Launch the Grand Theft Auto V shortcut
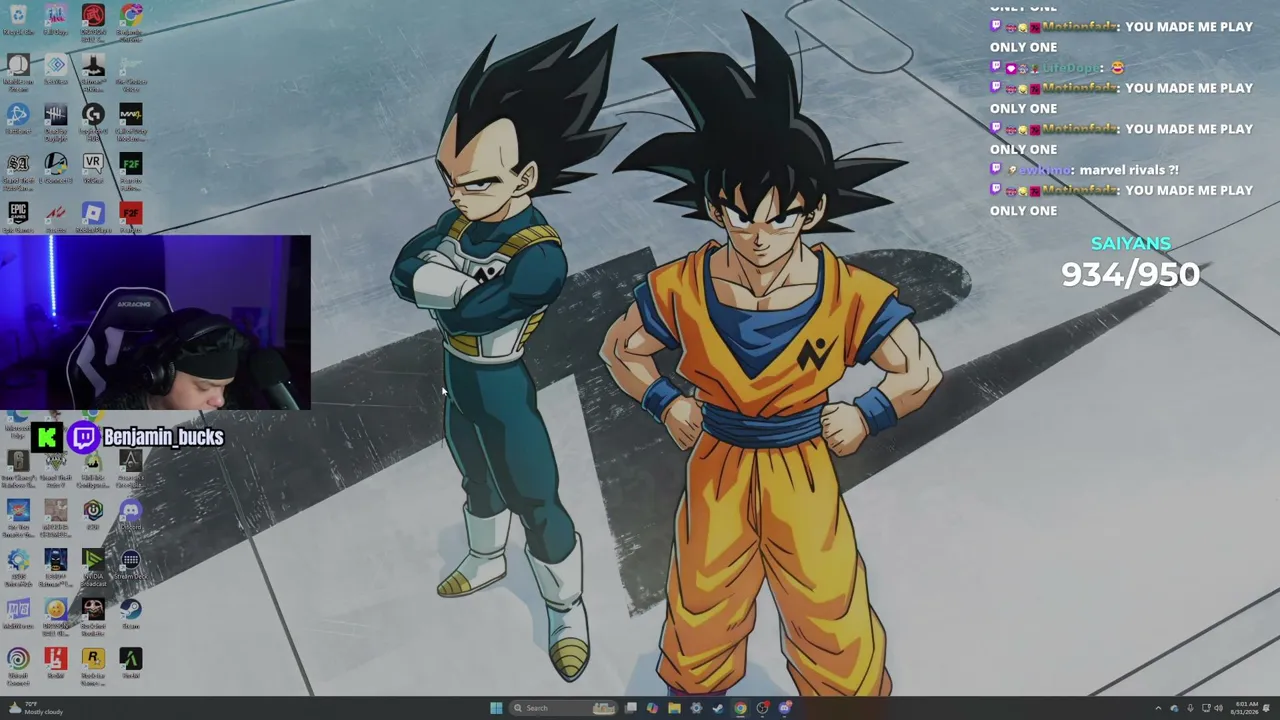The height and width of the screenshot is (720, 1280). [x=55, y=462]
